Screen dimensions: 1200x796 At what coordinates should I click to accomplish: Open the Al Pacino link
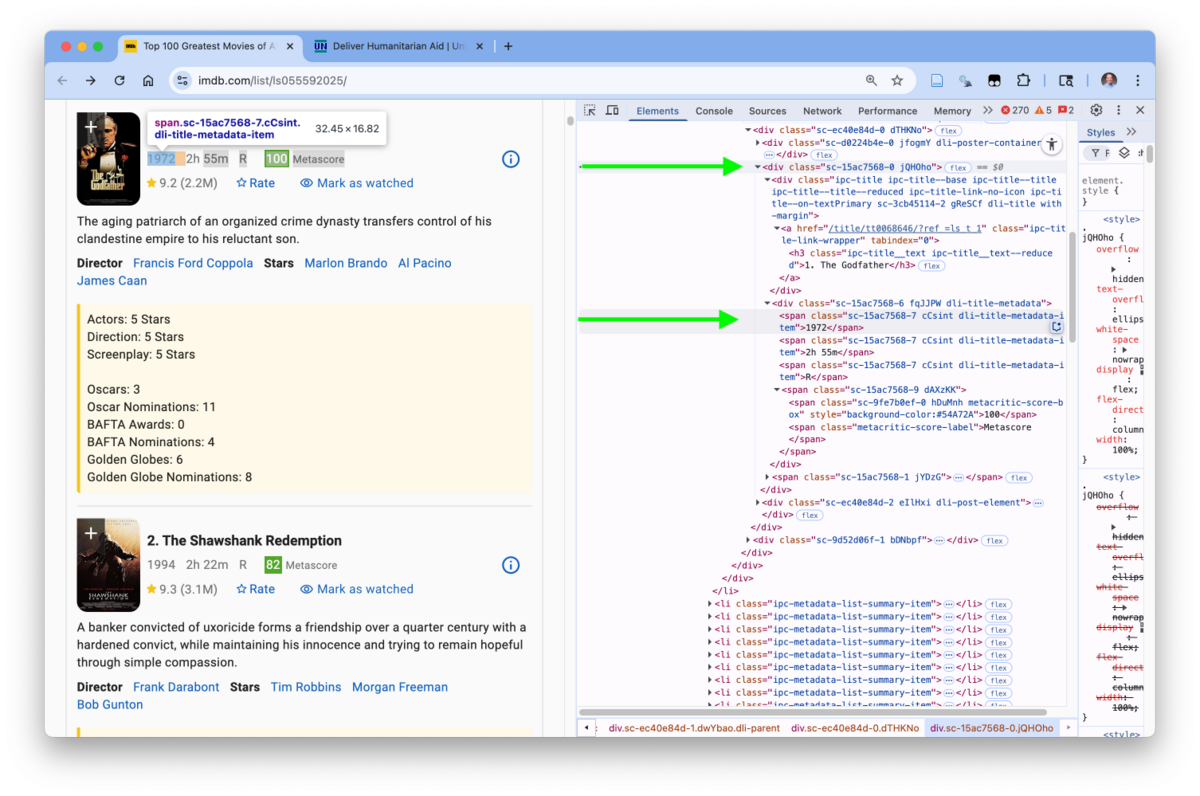point(424,263)
